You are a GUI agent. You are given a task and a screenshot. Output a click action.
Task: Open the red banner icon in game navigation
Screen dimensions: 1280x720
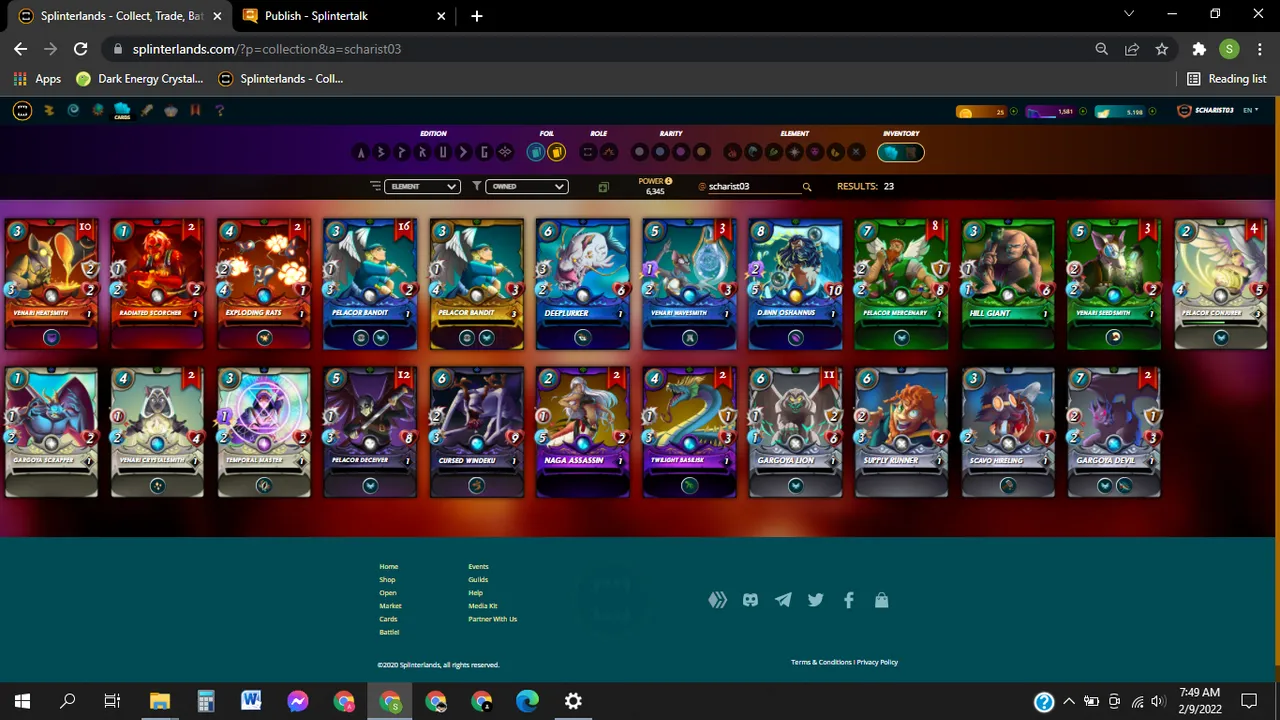196,110
